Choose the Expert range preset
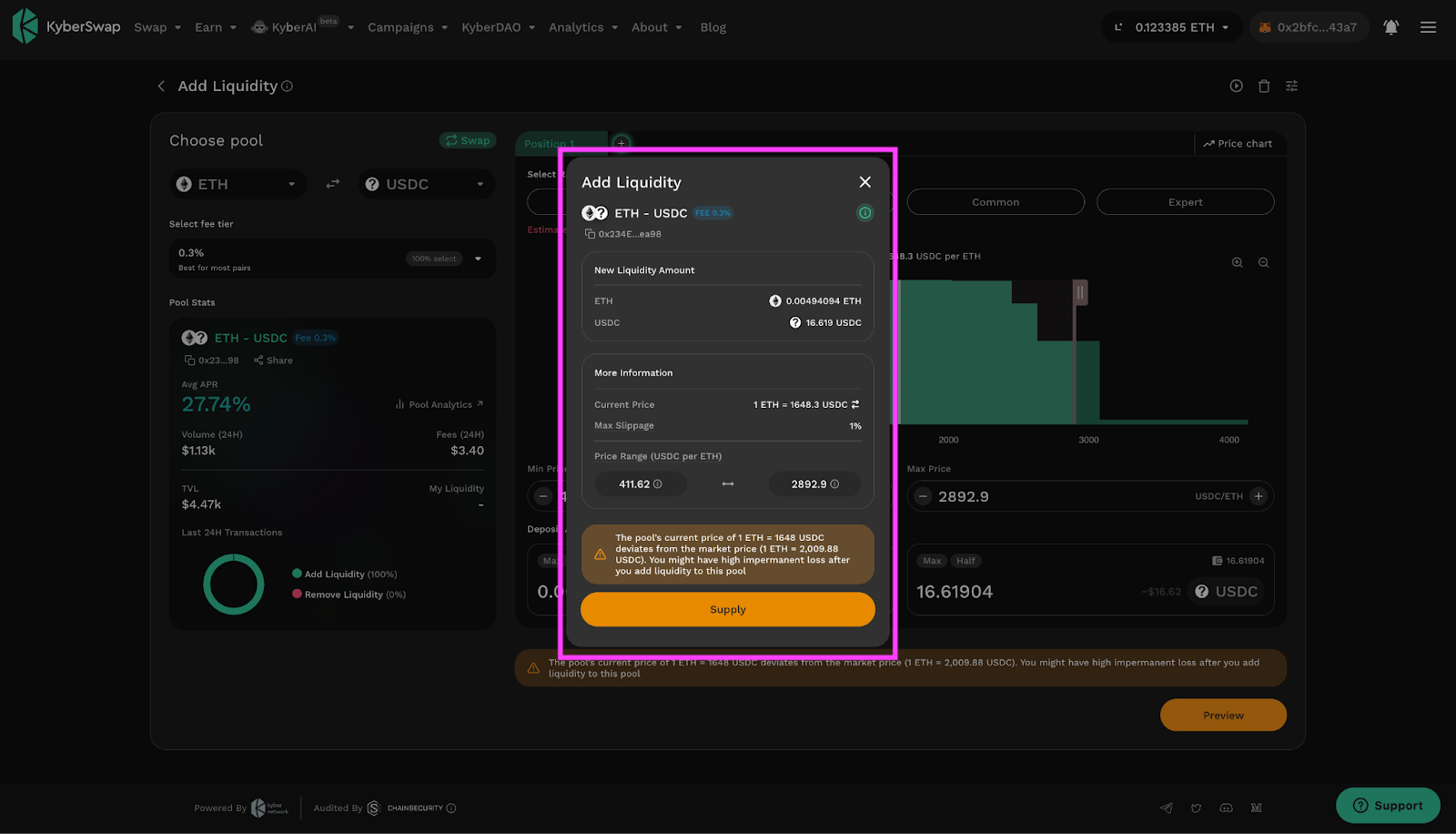Screen dimensions: 1456x834 [1186, 202]
